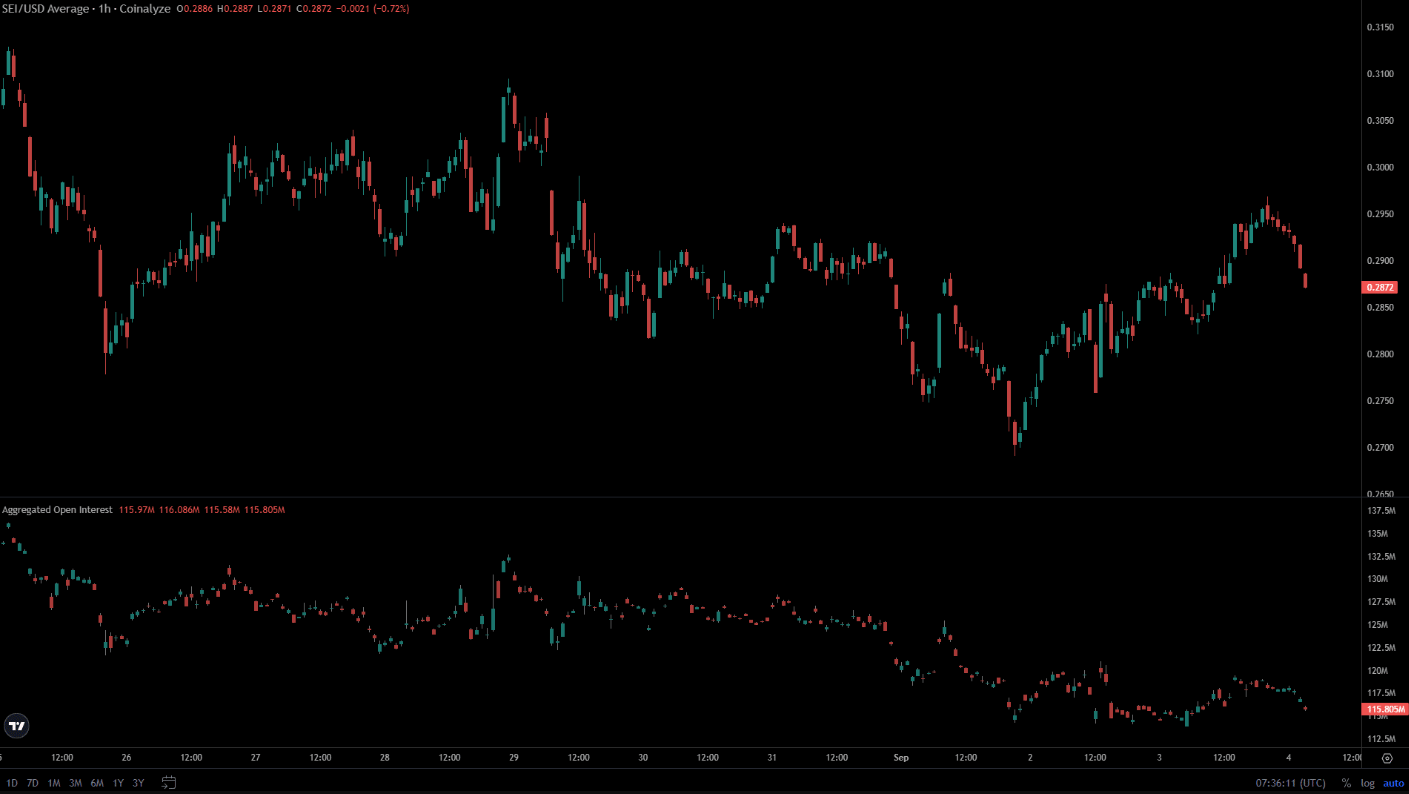1409x794 pixels.
Task: Click the TradingView logo icon
Action: [16, 726]
